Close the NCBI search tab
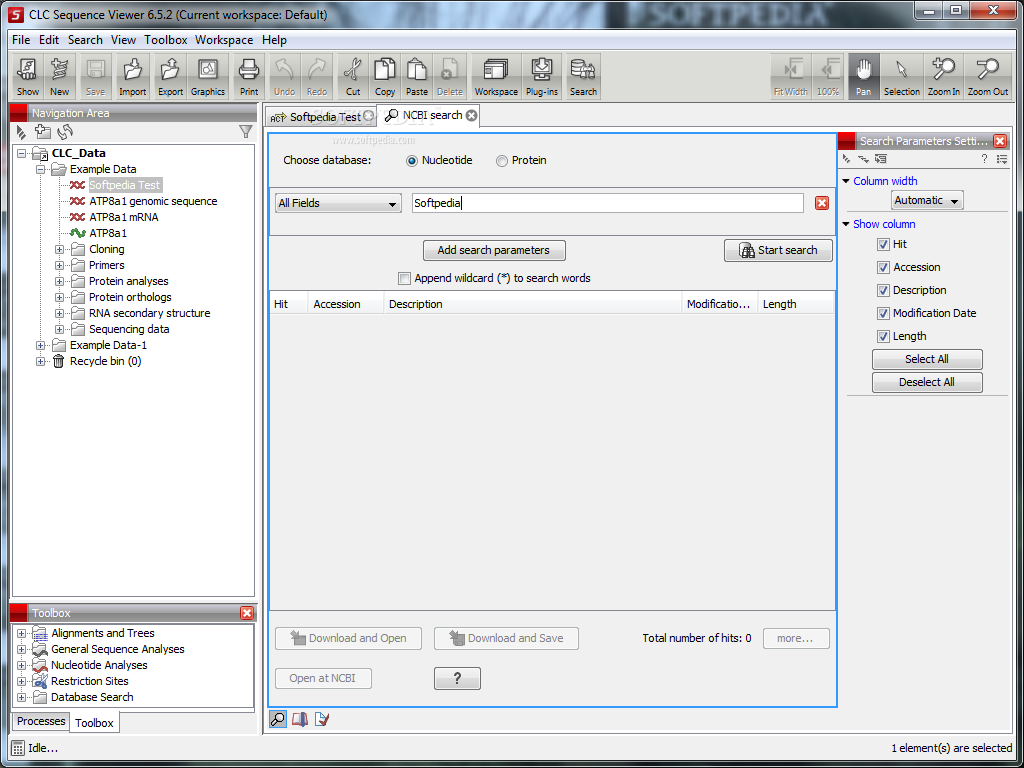This screenshot has width=1024, height=768. click(x=471, y=116)
